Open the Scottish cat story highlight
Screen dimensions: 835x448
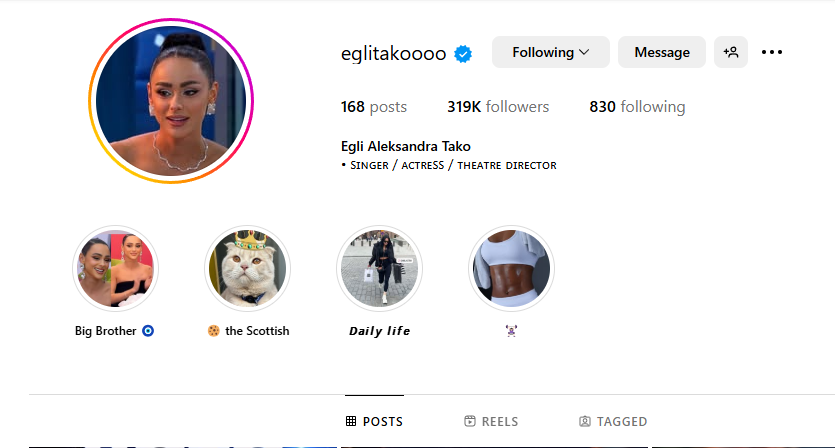coord(247,268)
